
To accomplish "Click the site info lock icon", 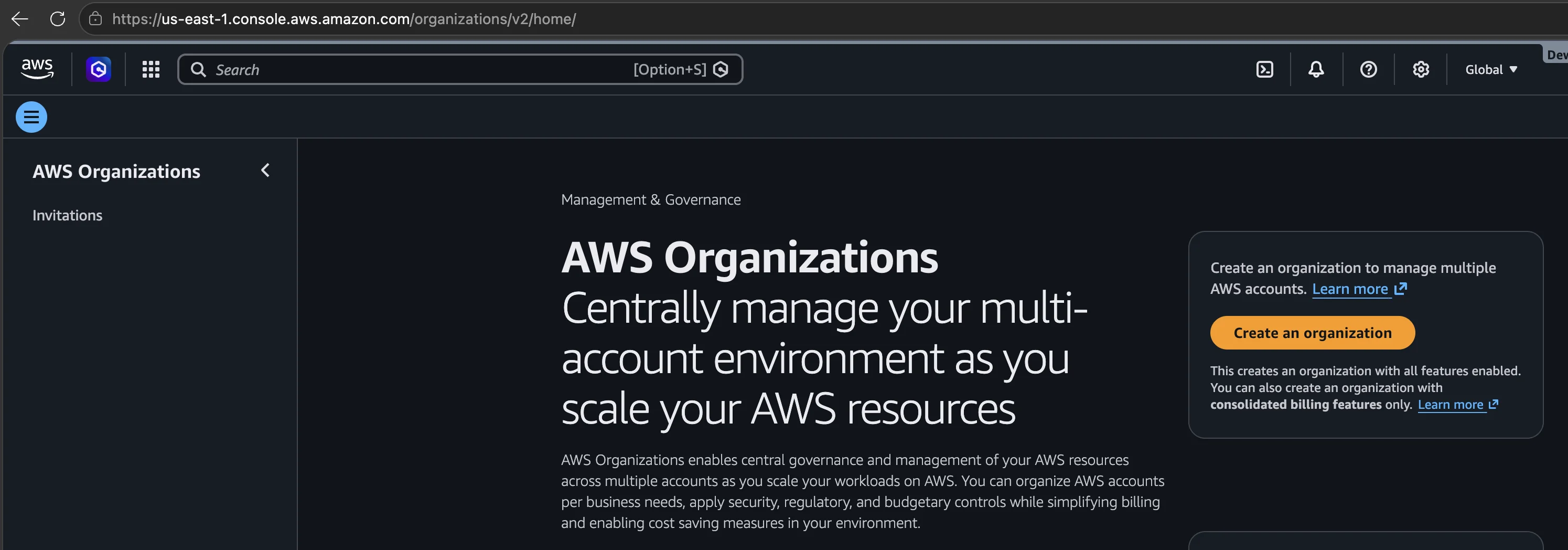I will tap(95, 19).
